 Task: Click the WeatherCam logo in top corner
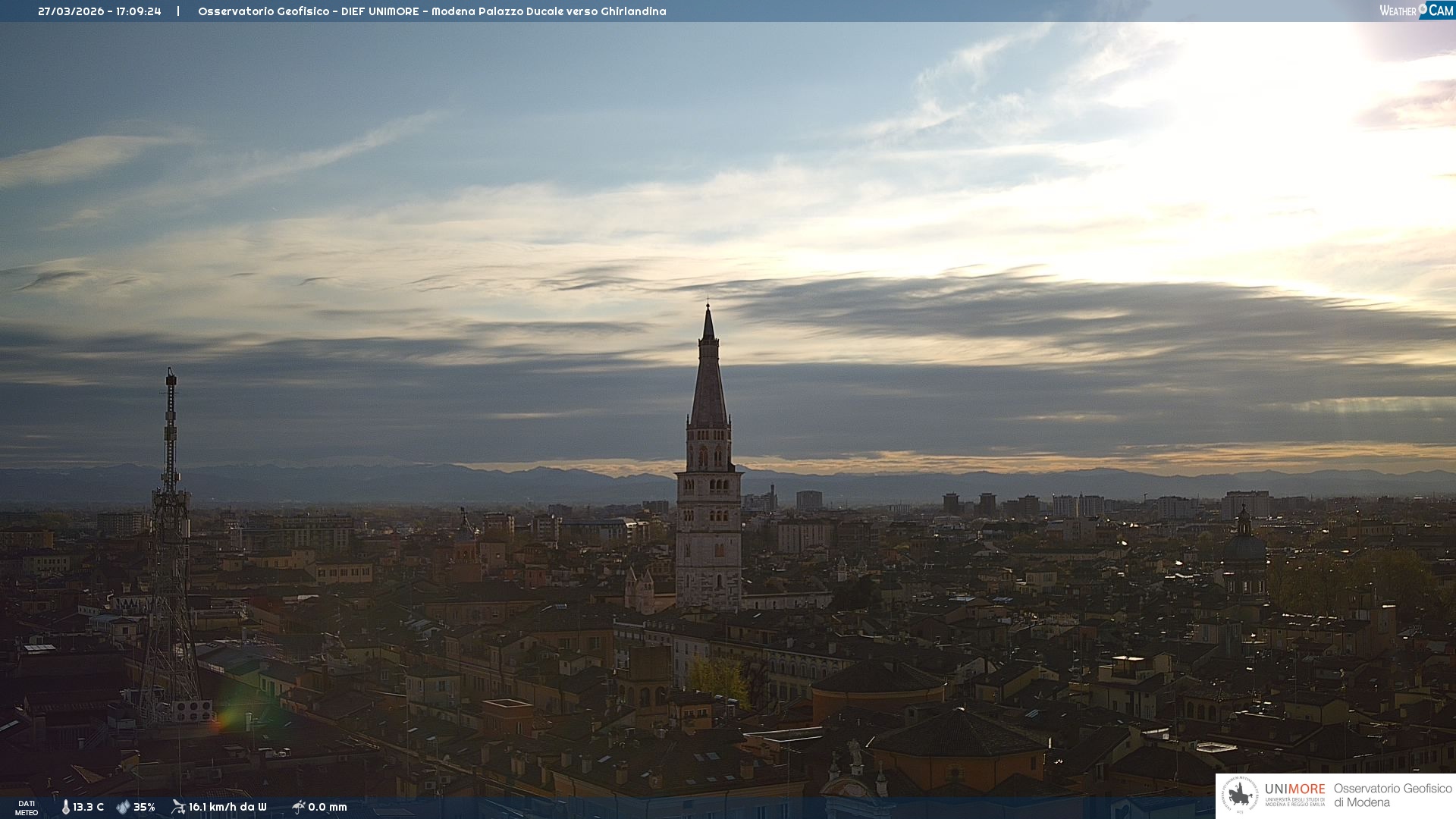1416,11
